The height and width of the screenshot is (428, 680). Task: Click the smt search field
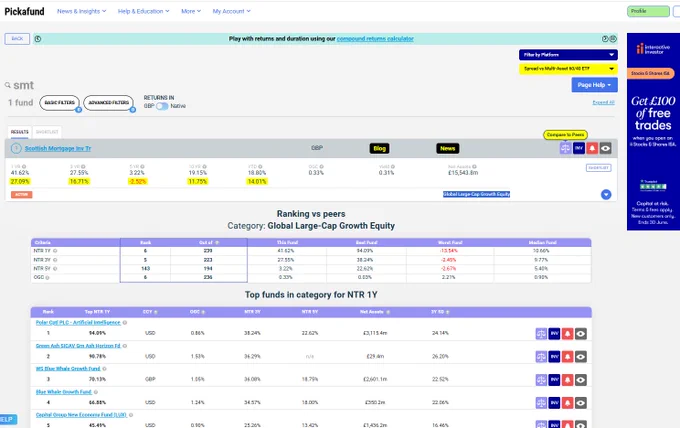click(23, 85)
